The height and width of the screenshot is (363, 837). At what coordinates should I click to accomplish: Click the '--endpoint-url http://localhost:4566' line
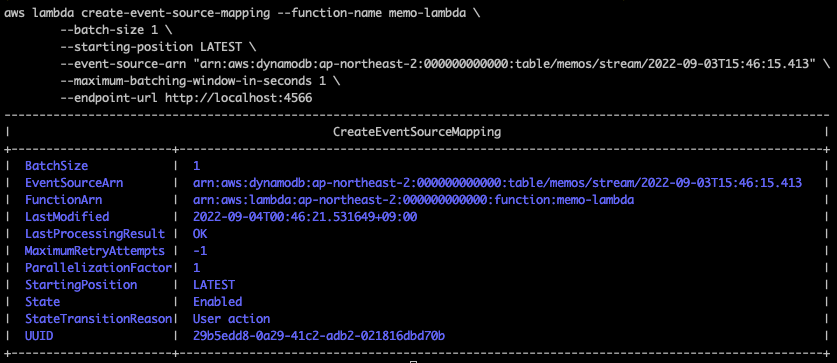coord(186,98)
